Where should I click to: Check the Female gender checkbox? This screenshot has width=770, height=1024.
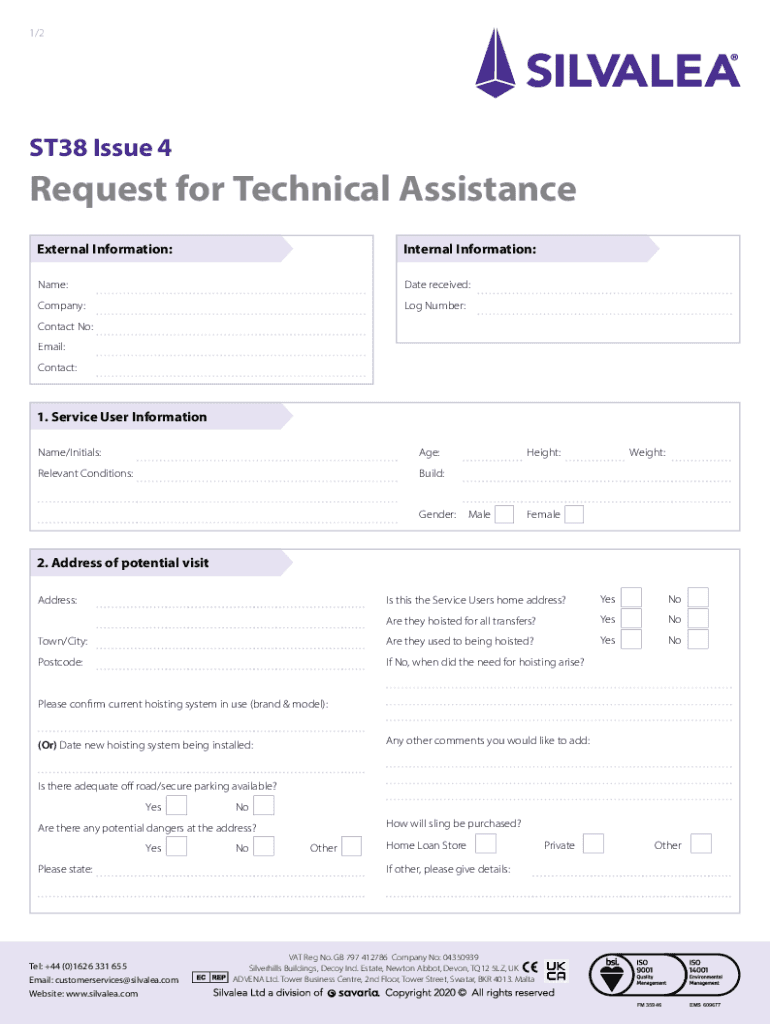click(x=574, y=514)
